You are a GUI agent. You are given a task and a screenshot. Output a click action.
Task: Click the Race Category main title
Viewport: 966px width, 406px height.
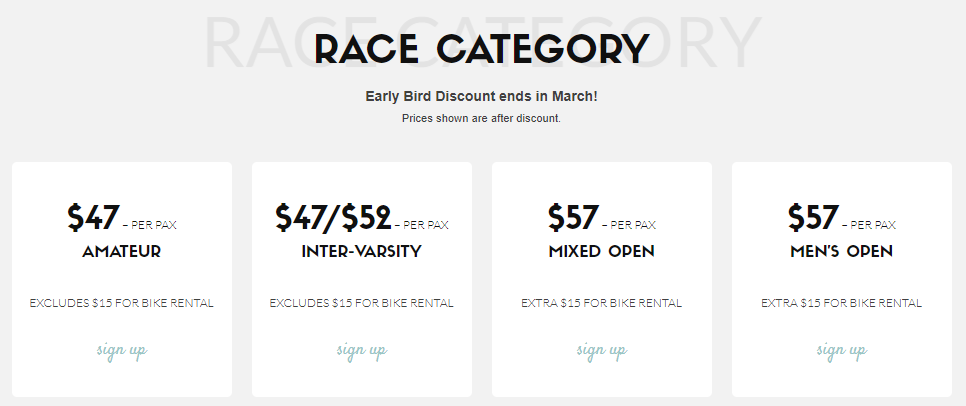482,49
